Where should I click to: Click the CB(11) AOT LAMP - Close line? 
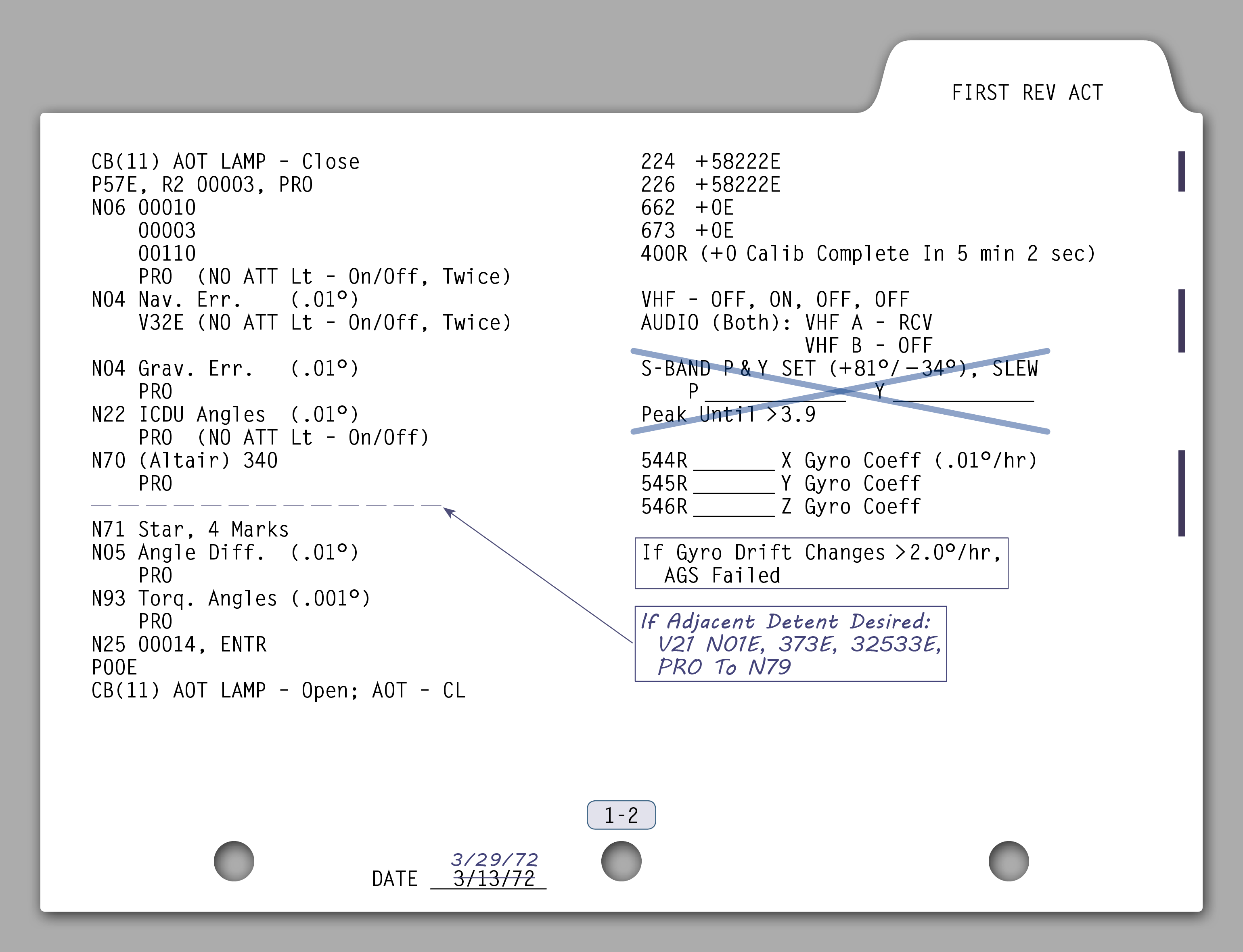[x=225, y=161]
